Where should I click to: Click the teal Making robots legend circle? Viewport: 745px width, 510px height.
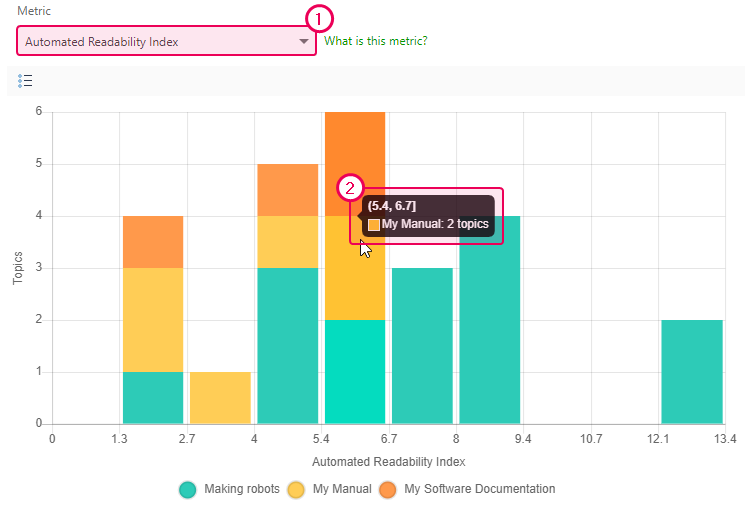click(188, 490)
